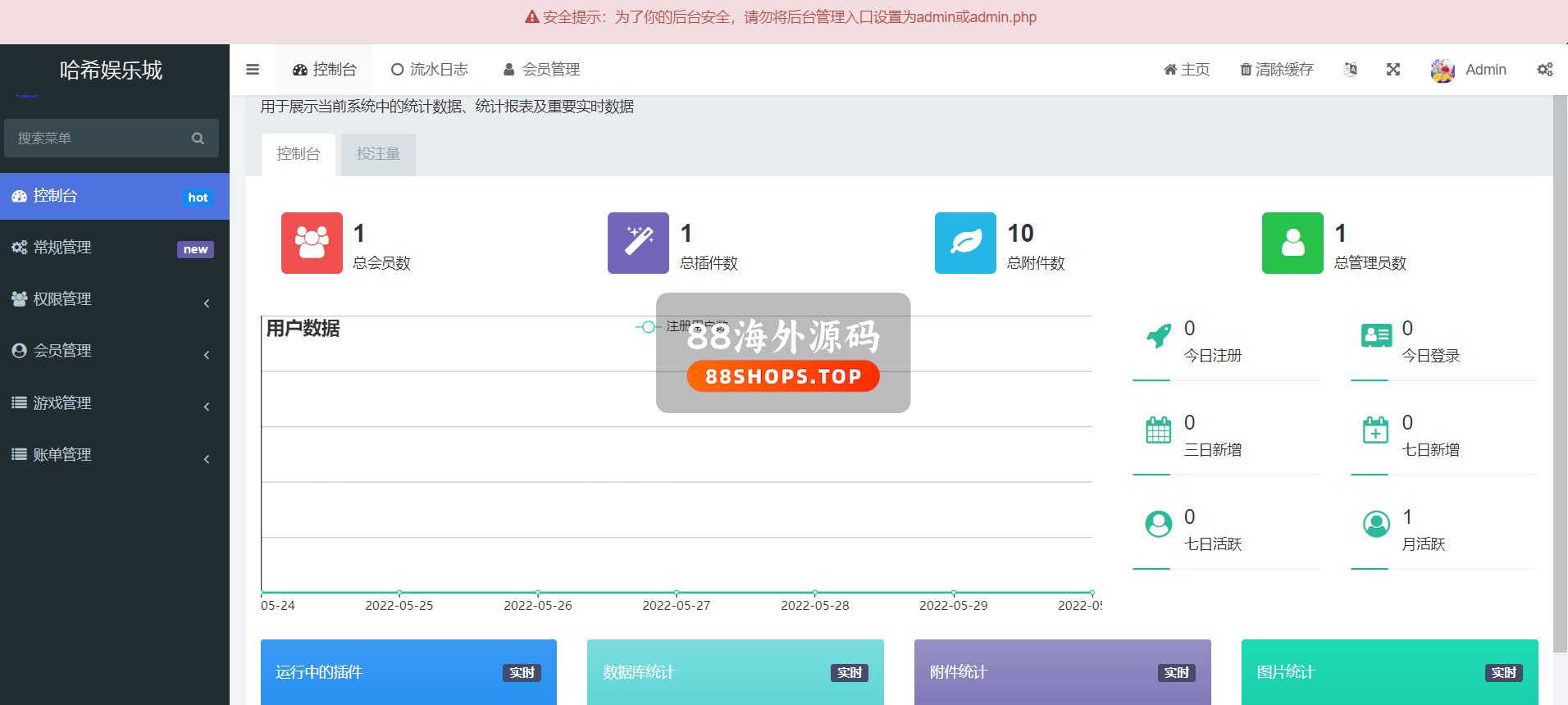
Task: Click the fullscreen expand icon
Action: coord(1393,70)
